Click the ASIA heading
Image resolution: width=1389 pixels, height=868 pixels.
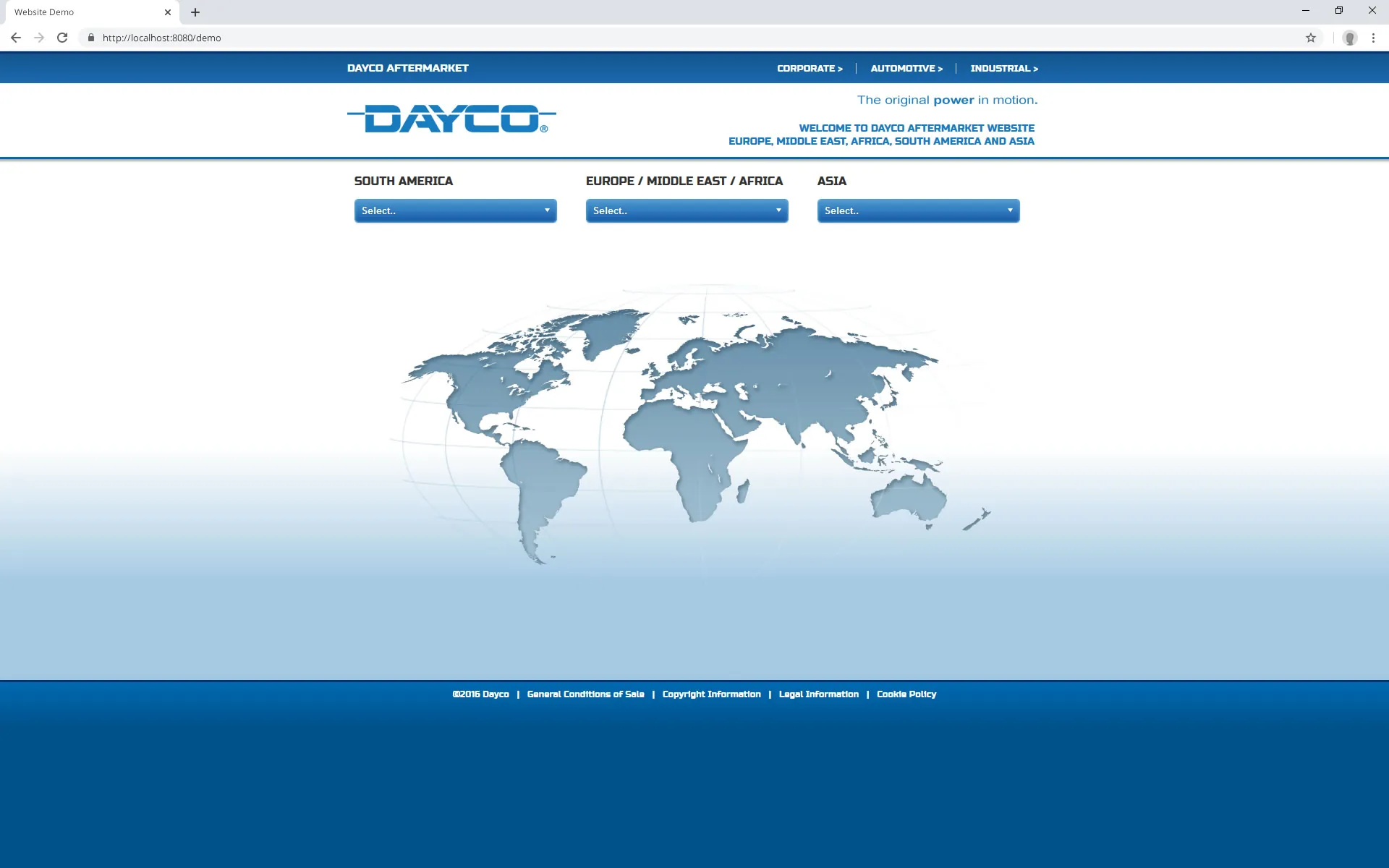[832, 181]
